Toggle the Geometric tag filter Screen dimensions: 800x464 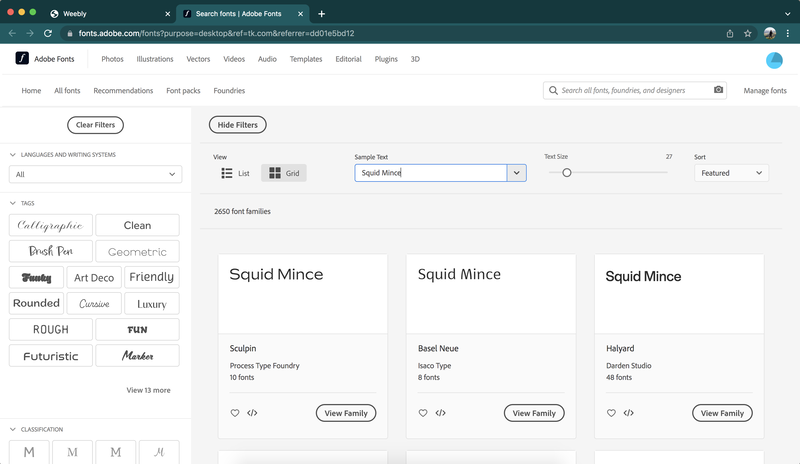click(x=137, y=251)
